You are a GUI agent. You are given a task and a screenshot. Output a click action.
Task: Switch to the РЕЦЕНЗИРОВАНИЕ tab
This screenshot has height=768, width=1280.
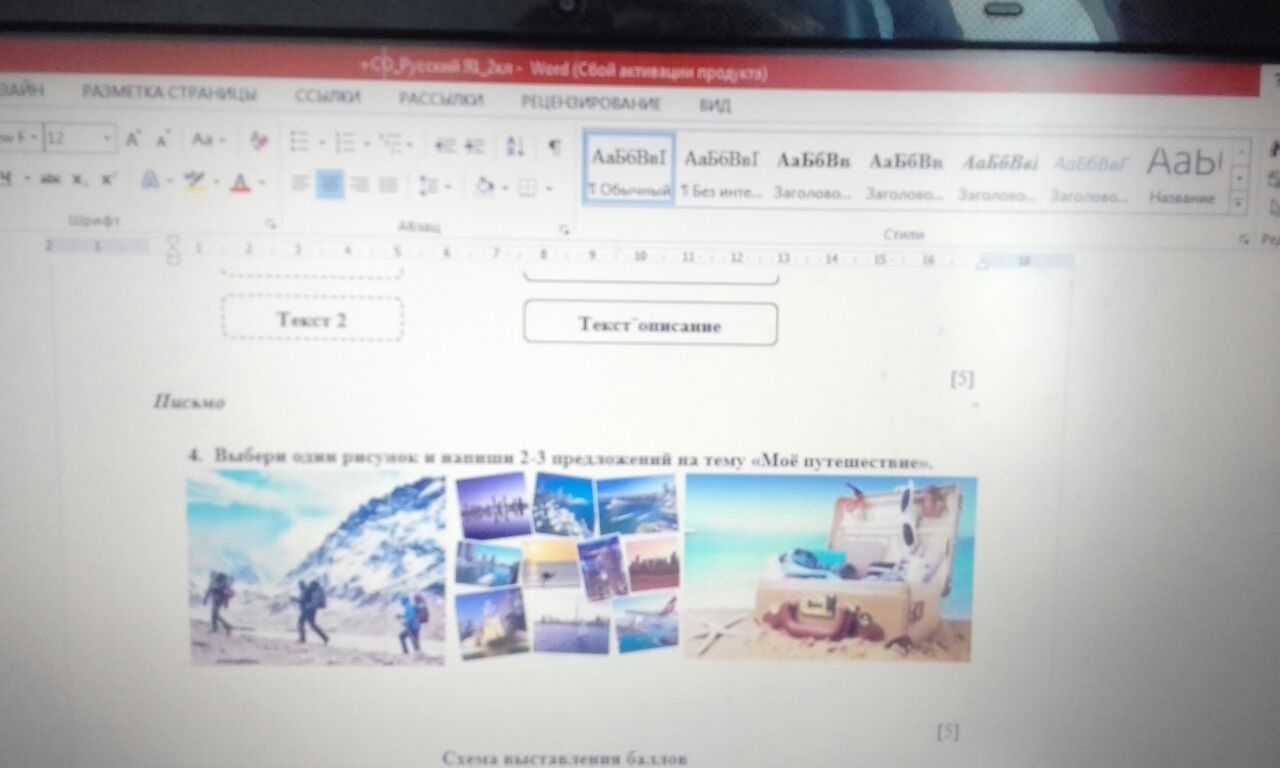click(x=590, y=102)
